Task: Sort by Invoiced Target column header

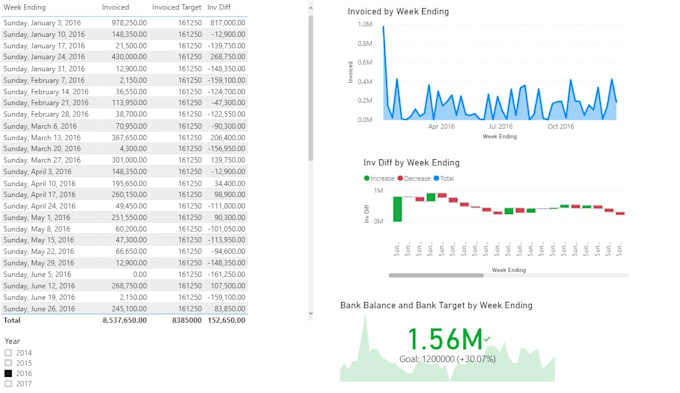Action: click(177, 7)
